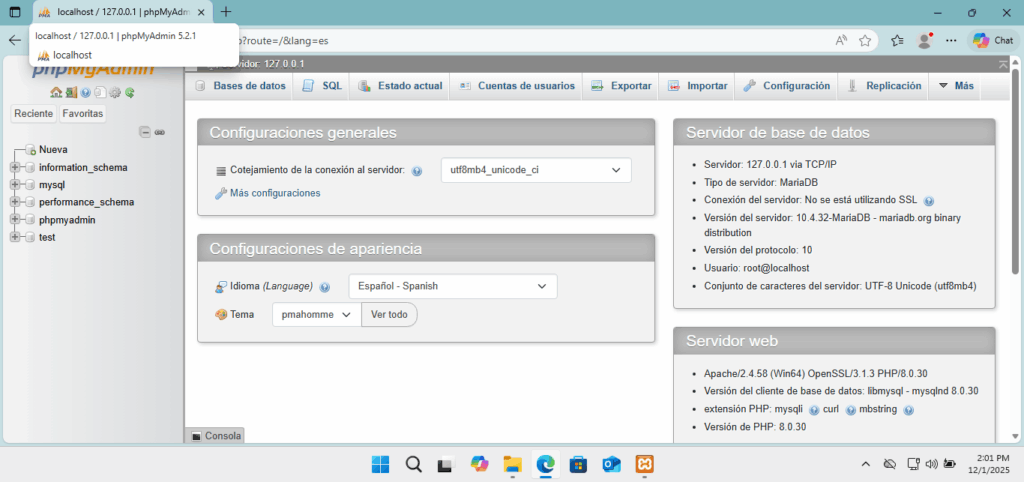The image size is (1024, 482).
Task: Collapse all navigation tree items icon
Action: pyautogui.click(x=146, y=132)
